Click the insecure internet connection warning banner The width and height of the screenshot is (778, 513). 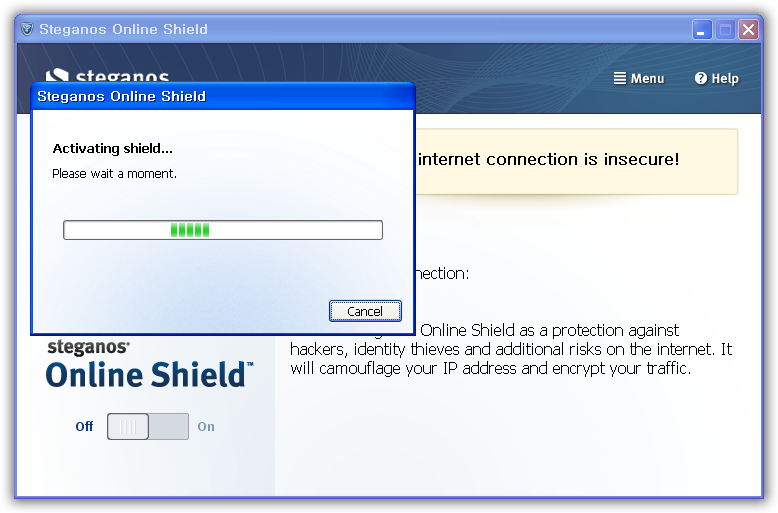577,161
